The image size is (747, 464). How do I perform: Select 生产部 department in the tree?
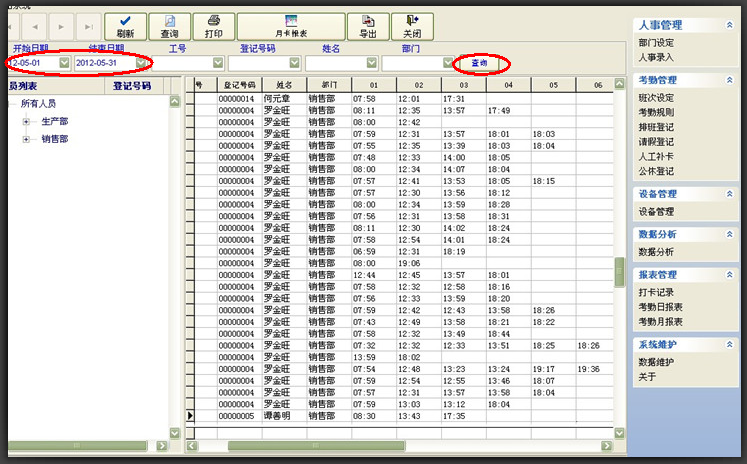(55, 121)
